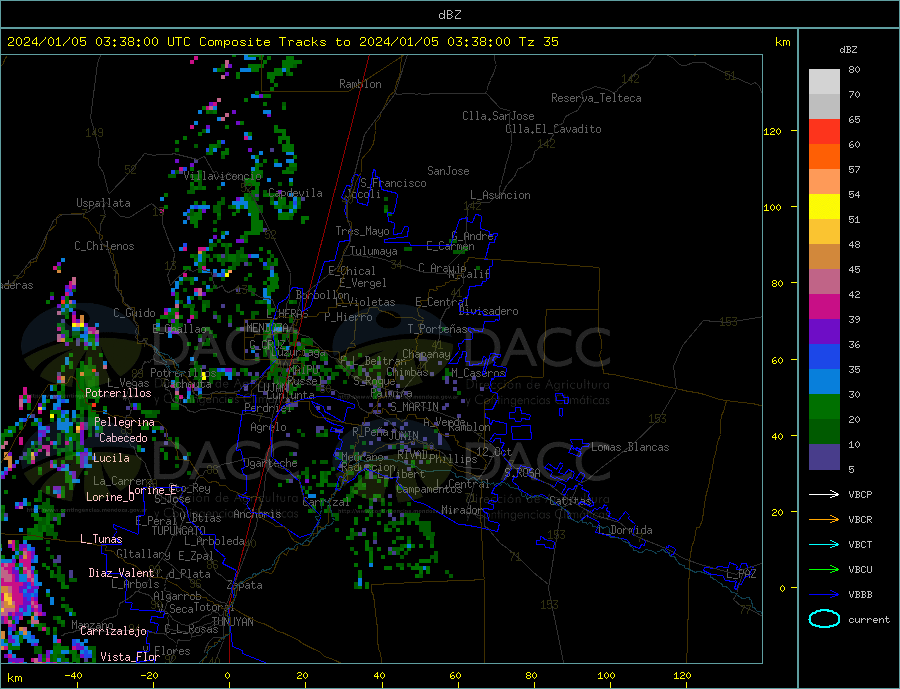Click the TUPUNGATO map label
Viewport: 900px width, 689px height.
(178, 531)
